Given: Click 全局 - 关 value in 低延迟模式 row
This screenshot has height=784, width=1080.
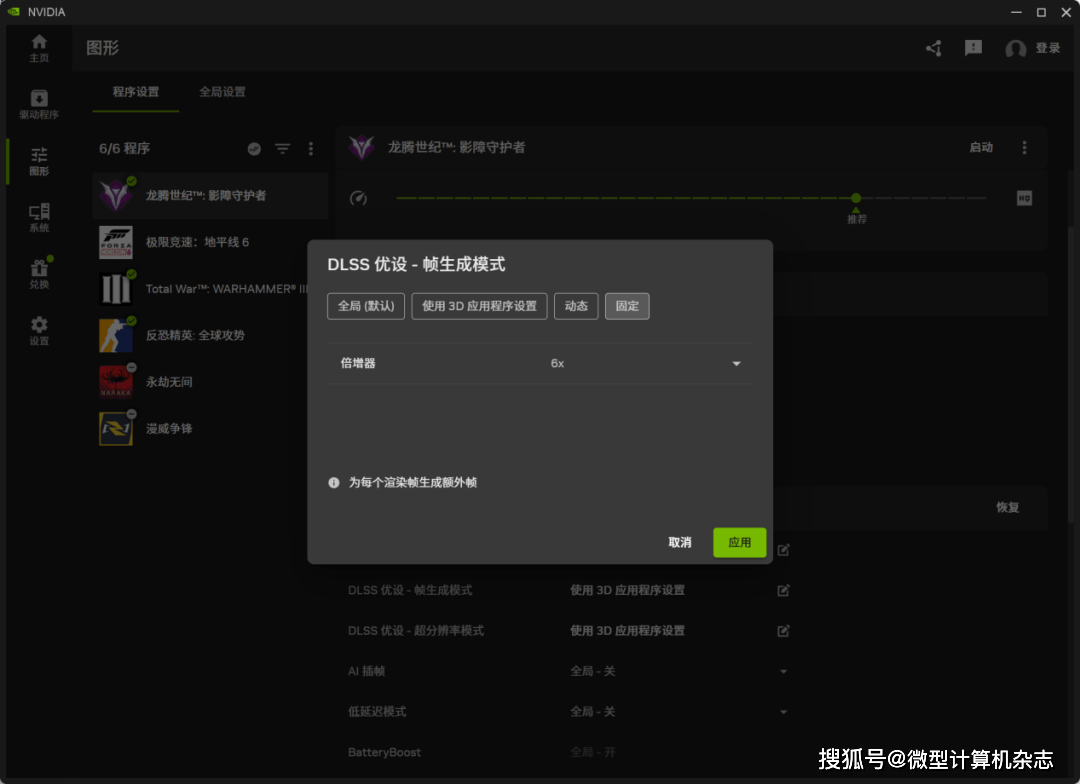Looking at the screenshot, I should pos(592,712).
